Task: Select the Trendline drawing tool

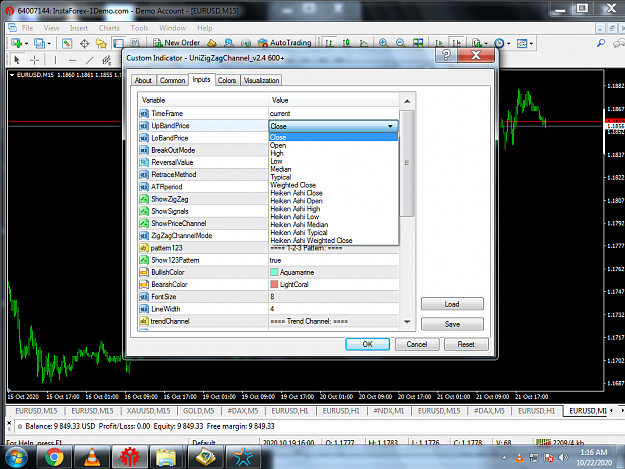Action: (90, 60)
